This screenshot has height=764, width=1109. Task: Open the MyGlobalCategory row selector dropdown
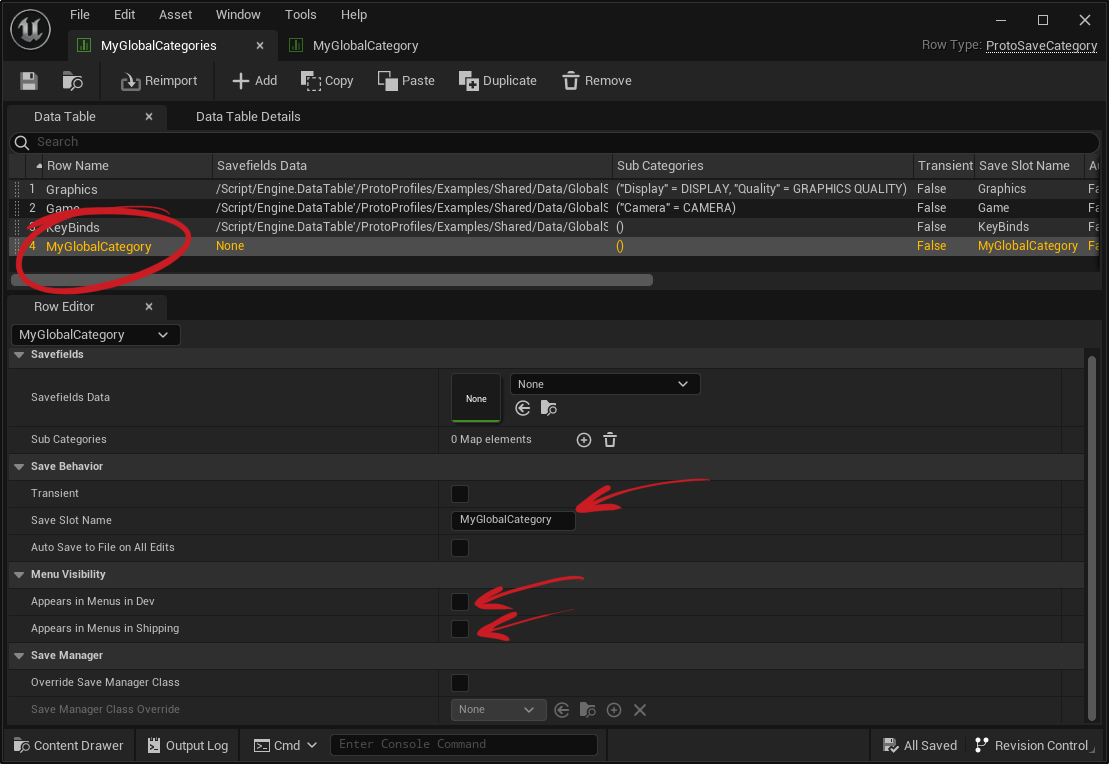click(95, 335)
